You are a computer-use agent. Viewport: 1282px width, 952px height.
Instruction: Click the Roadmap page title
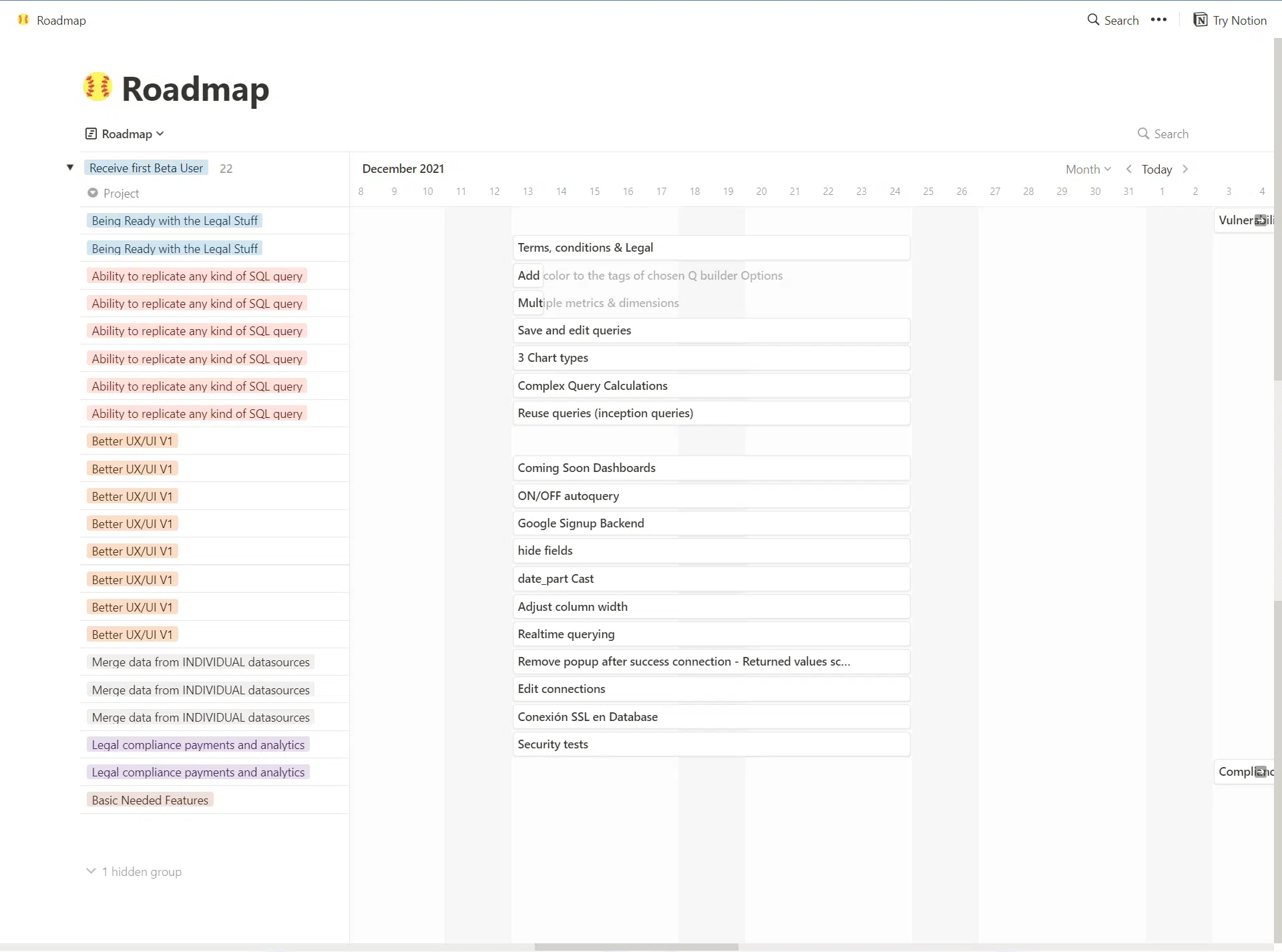point(195,89)
